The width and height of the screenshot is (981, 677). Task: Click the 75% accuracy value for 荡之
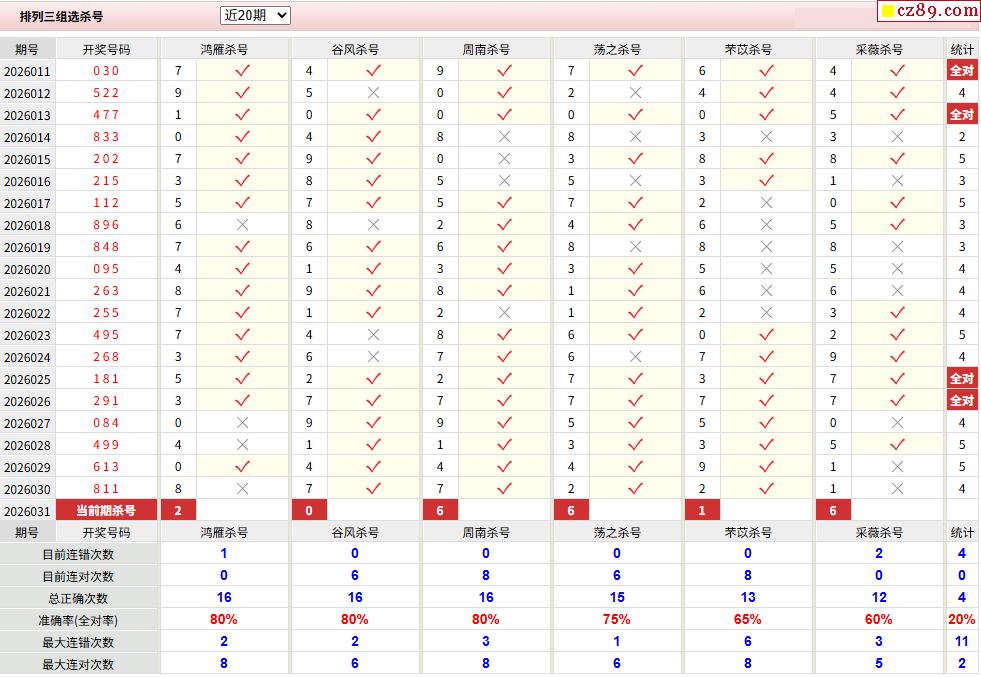coord(617,619)
